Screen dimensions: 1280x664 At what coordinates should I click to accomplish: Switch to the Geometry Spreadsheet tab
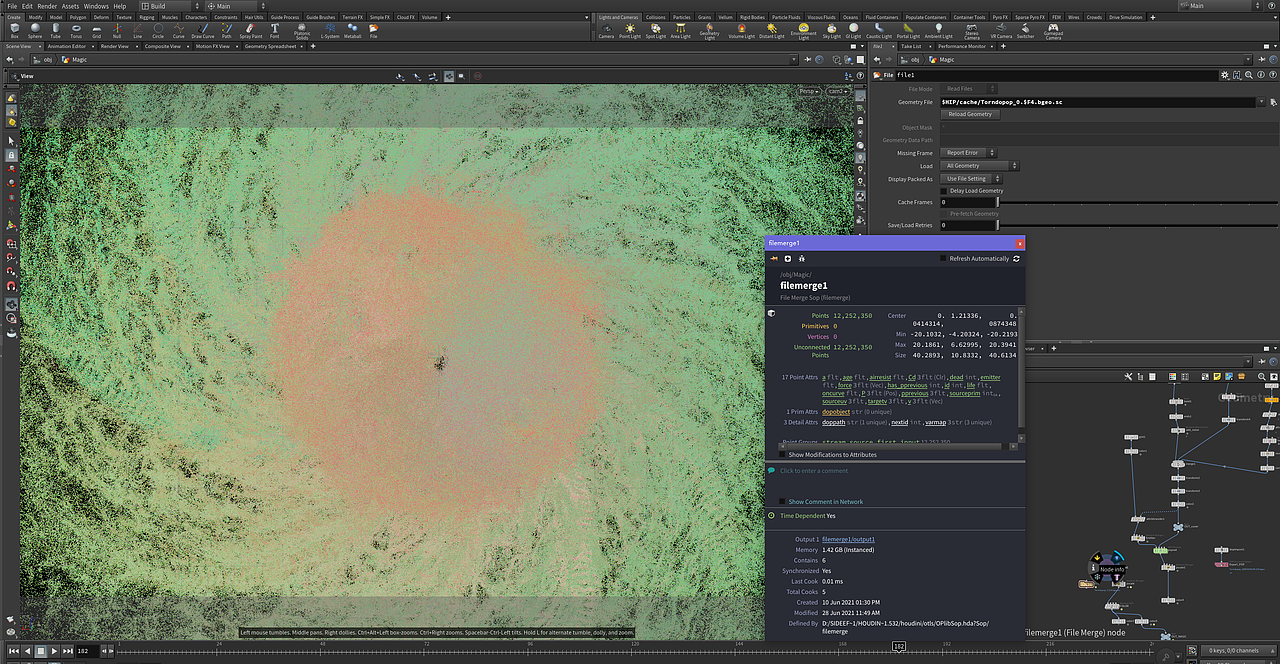coord(270,46)
